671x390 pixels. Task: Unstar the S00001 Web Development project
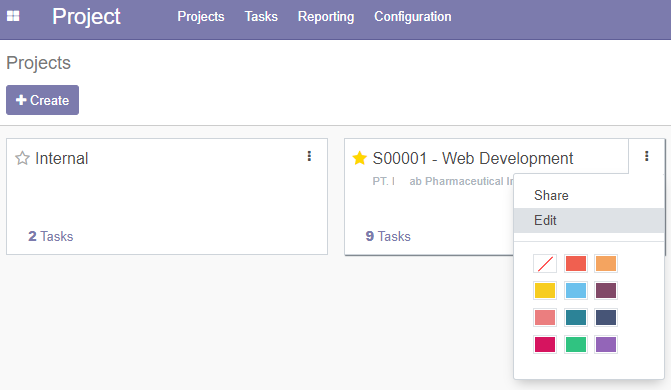359,158
